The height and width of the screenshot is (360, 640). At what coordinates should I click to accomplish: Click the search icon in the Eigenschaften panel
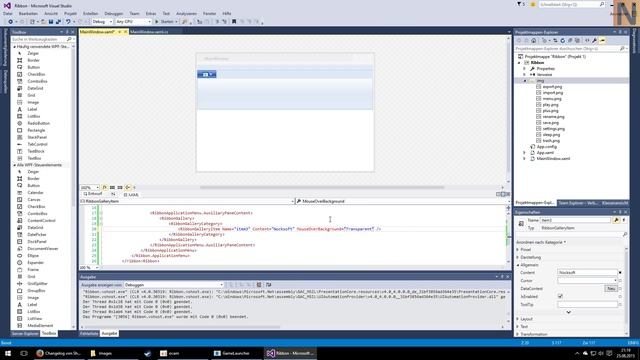point(624,235)
